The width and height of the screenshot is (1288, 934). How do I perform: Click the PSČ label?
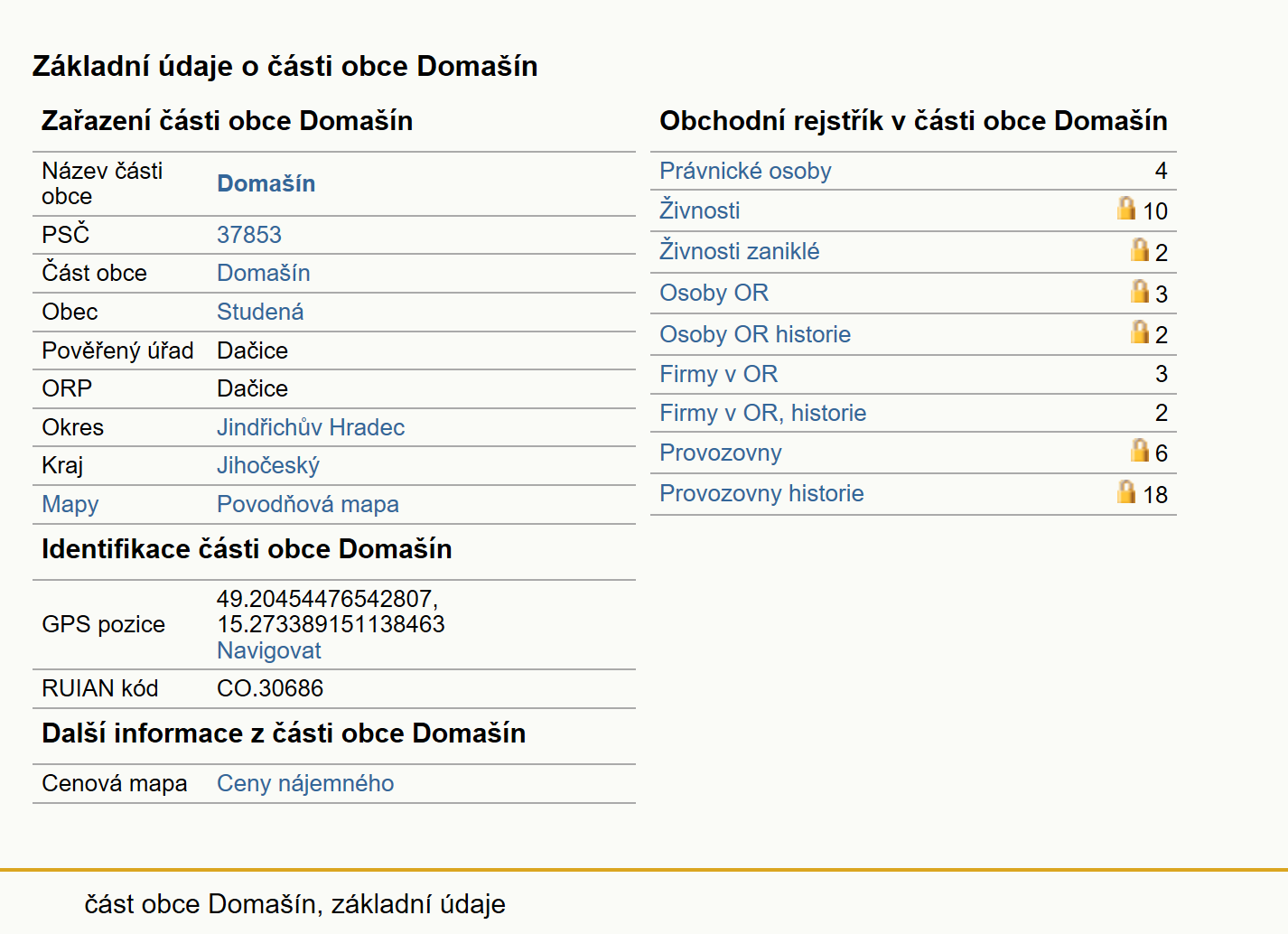pos(66,234)
